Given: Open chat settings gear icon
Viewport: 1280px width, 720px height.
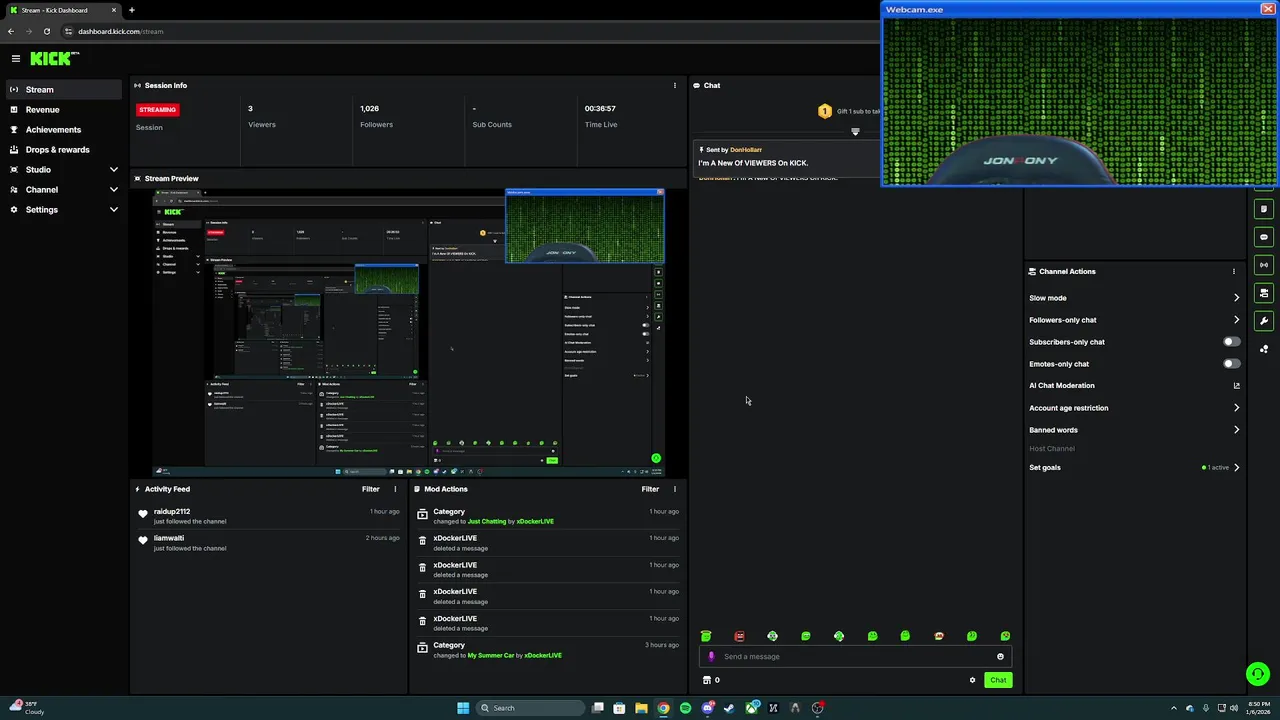Looking at the screenshot, I should coord(972,680).
